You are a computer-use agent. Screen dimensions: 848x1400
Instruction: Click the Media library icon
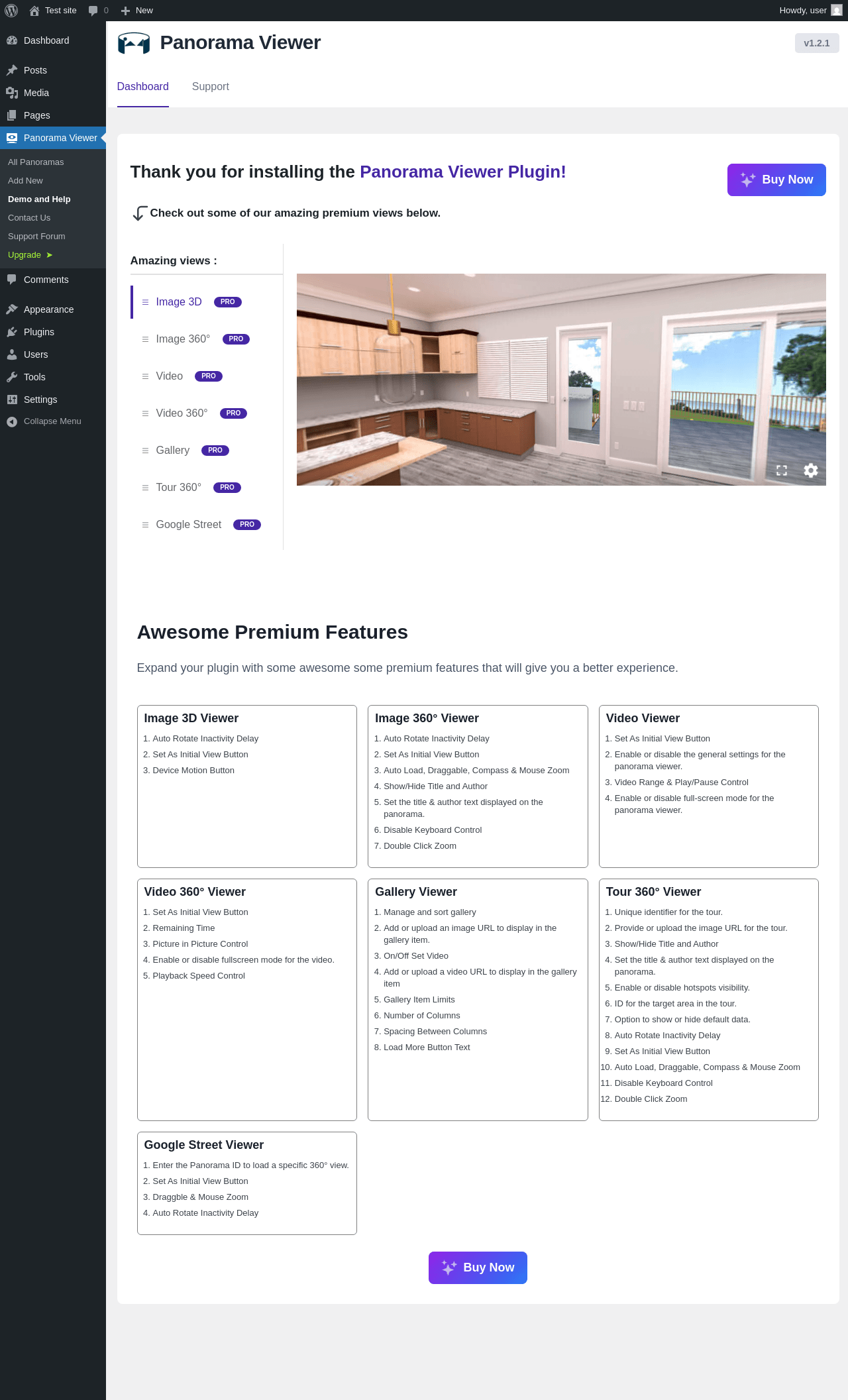point(12,93)
